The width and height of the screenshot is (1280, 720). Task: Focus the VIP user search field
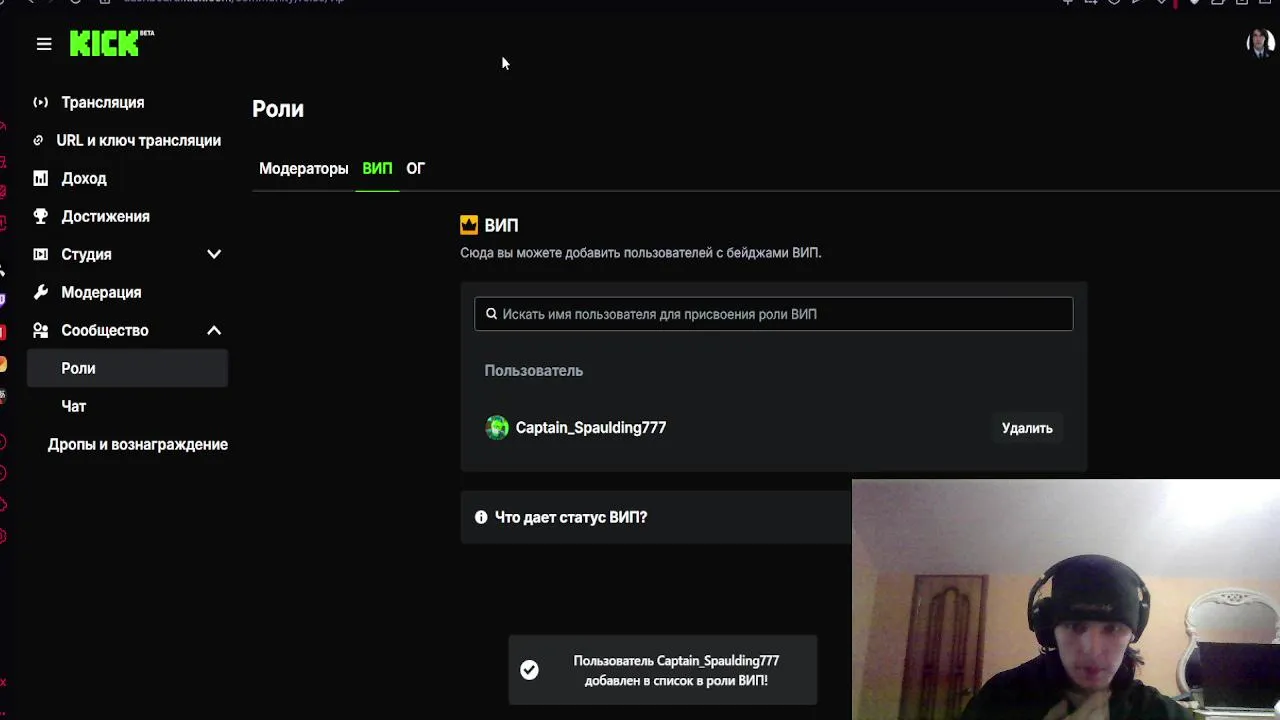774,314
